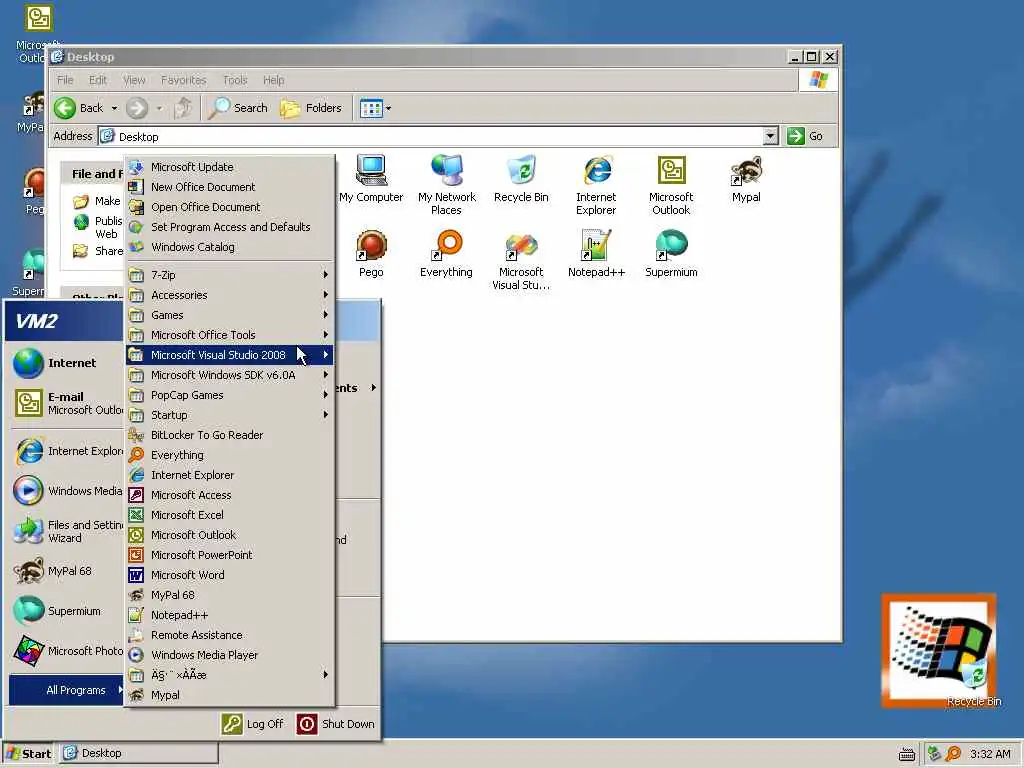This screenshot has height=768, width=1024.
Task: Launch Notepad++ from All Programs
Action: [230, 615]
